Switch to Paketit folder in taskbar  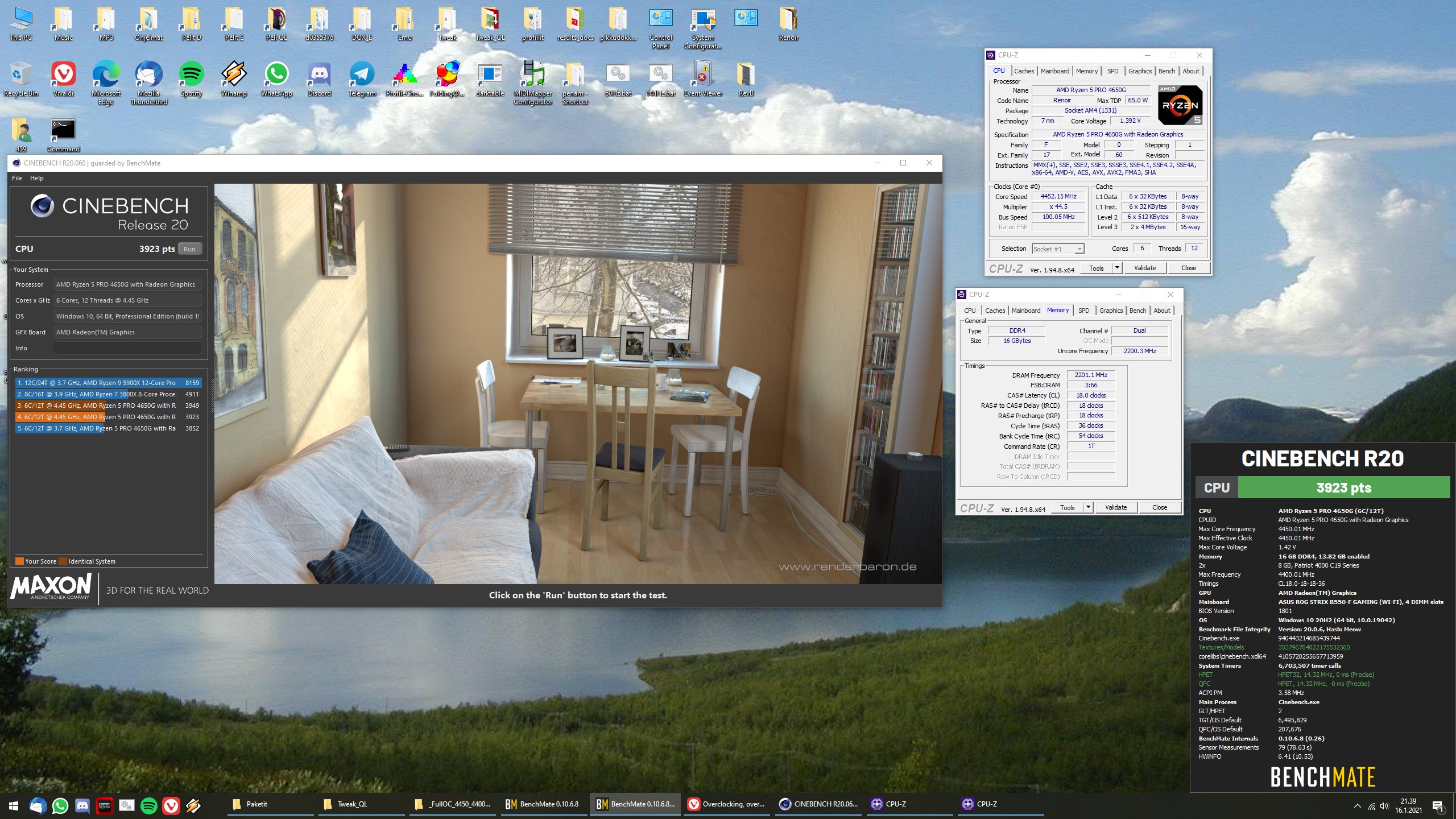[271, 804]
